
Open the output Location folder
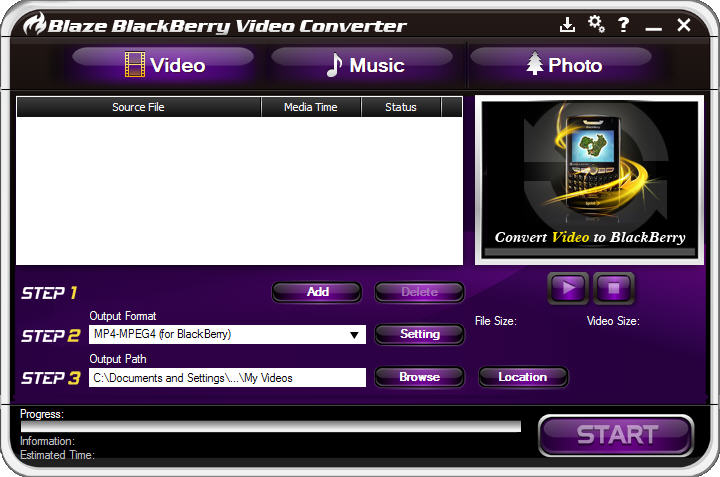pos(523,377)
